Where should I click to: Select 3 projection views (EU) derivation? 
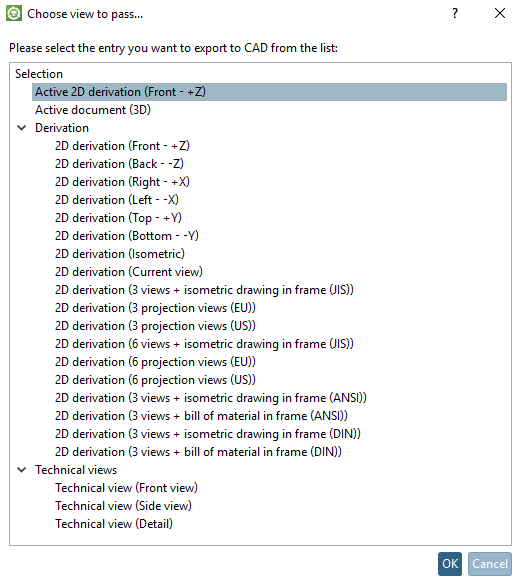(x=155, y=308)
